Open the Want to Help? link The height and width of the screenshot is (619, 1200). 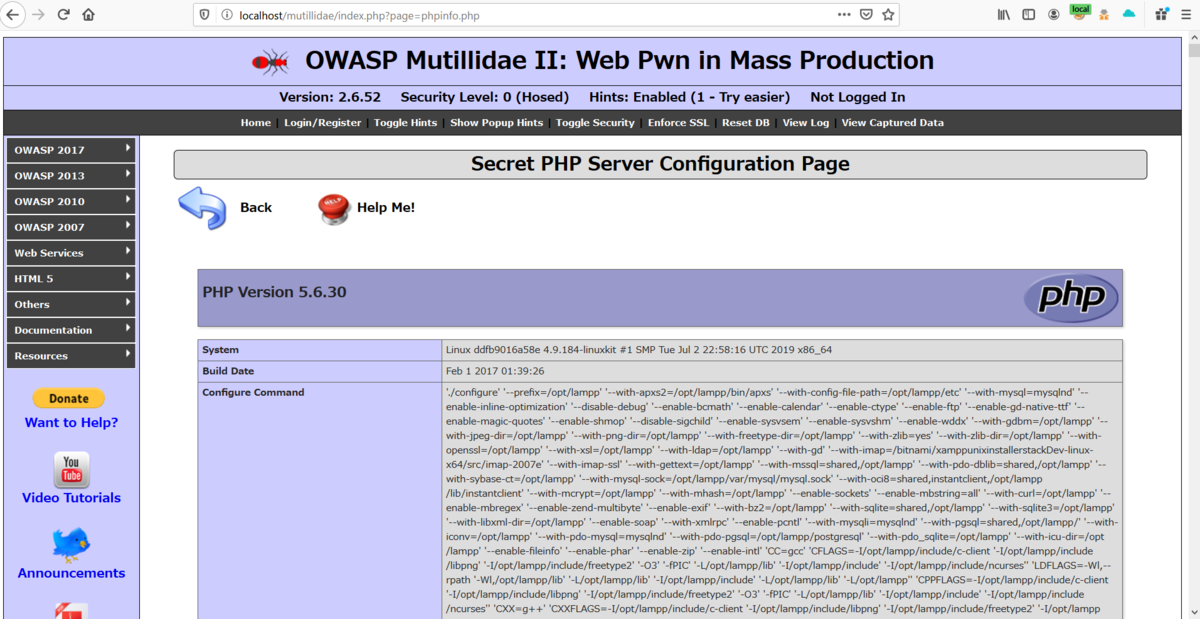(x=71, y=423)
